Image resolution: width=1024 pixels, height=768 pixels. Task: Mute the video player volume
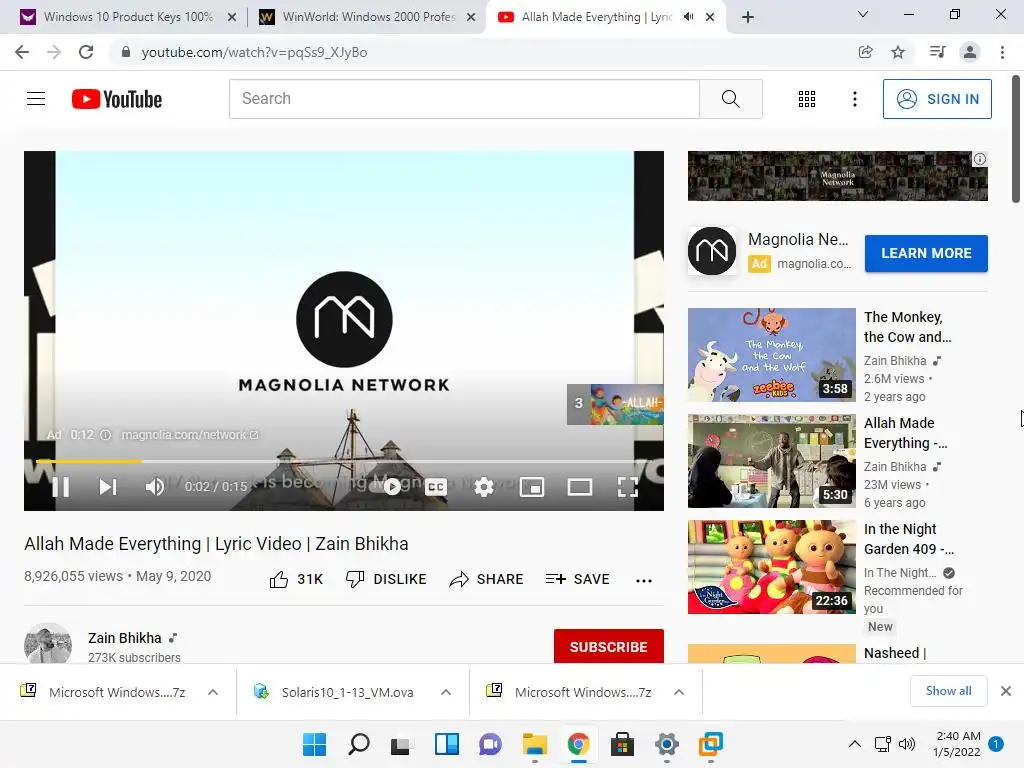click(x=155, y=487)
